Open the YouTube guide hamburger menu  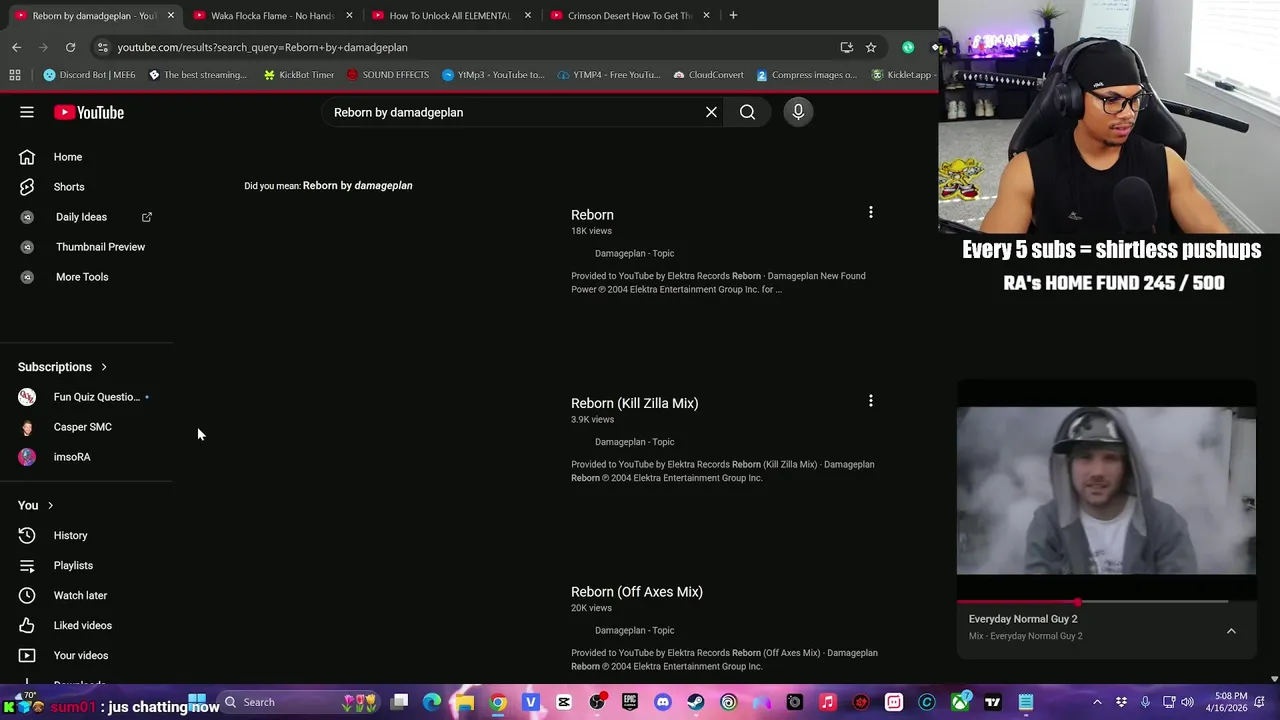click(x=27, y=112)
